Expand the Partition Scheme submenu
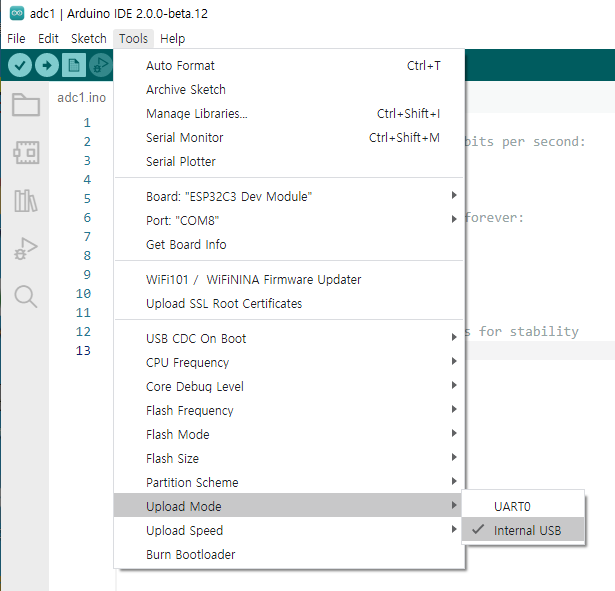The height and width of the screenshot is (591, 615). point(289,482)
